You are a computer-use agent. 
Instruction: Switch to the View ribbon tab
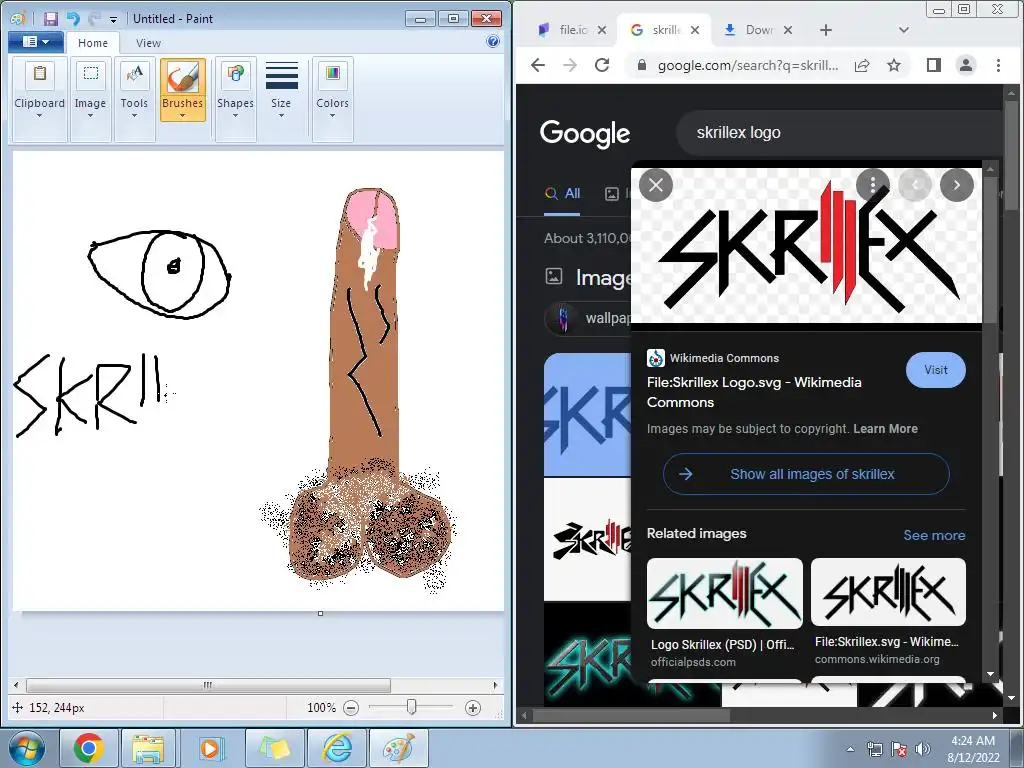[x=148, y=43]
